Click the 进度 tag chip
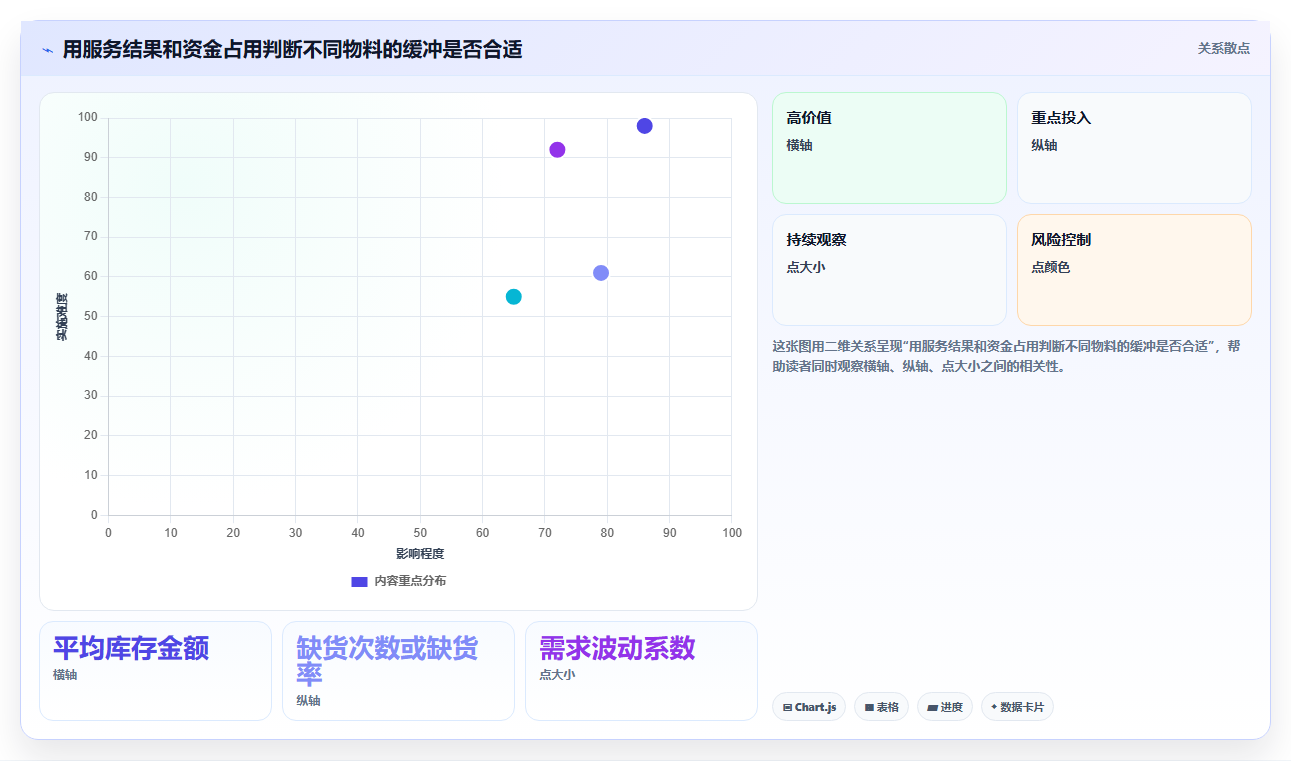 click(x=945, y=707)
